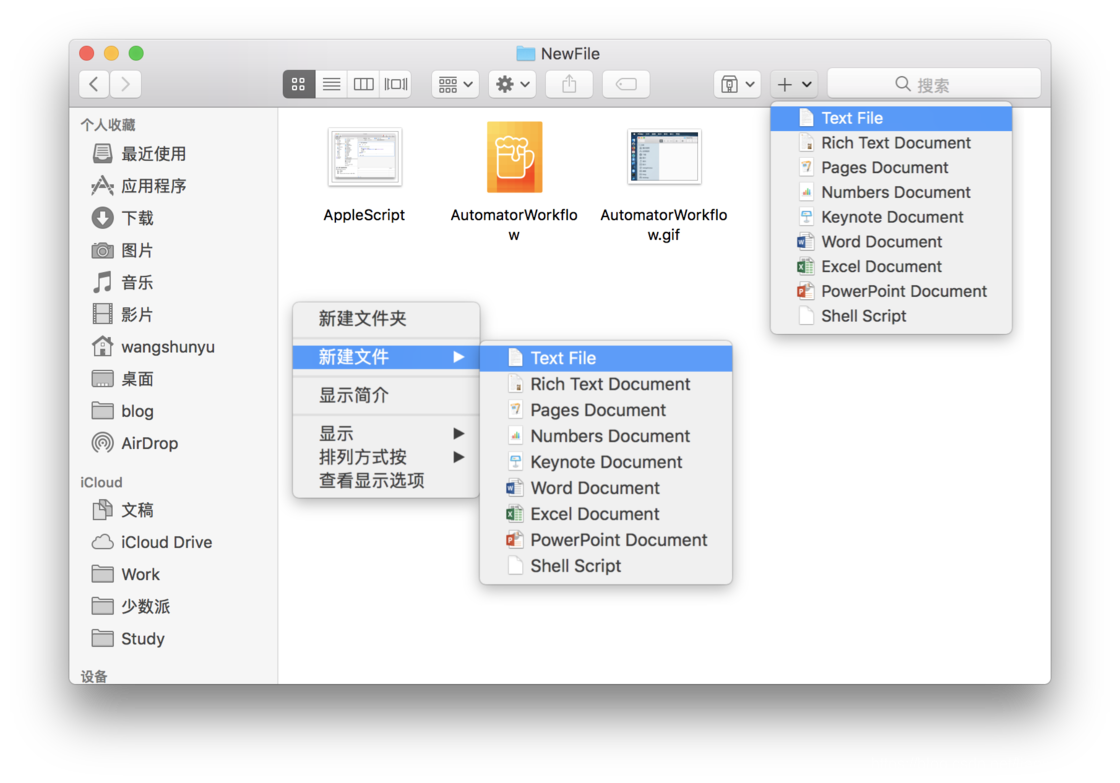Select Rich Text Document in toolbar dropdown
Screen dimensions: 1120x783
(x=891, y=143)
